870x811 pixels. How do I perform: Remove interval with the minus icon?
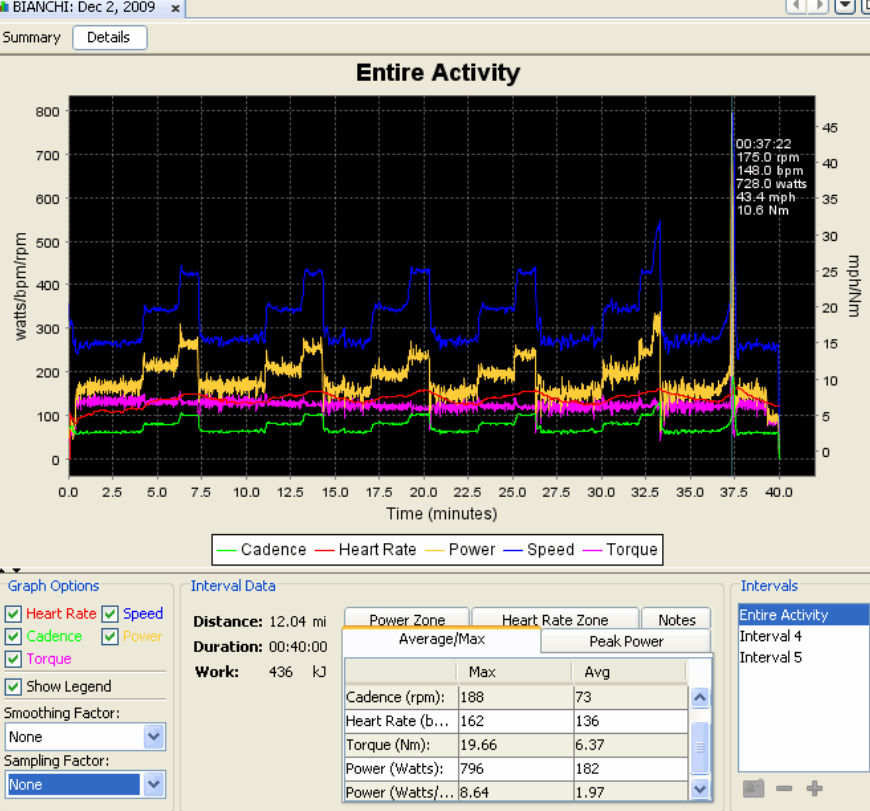[784, 788]
